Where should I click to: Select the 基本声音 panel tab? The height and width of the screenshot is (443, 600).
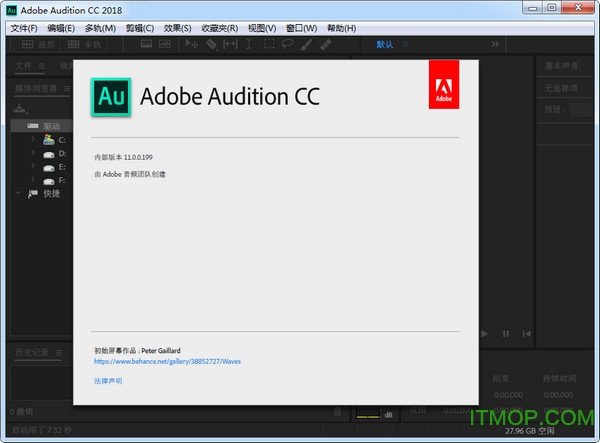(561, 66)
